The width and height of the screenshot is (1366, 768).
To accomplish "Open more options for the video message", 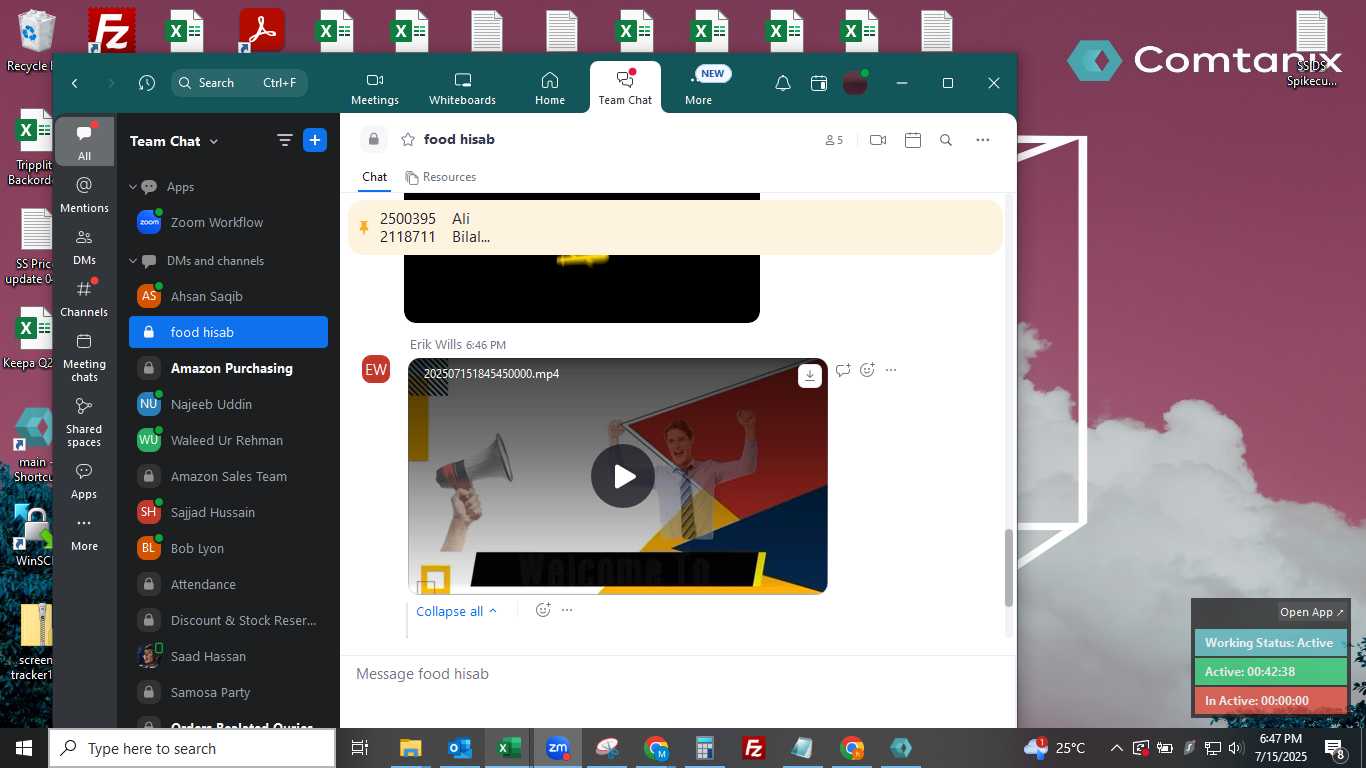I will pyautogui.click(x=891, y=370).
